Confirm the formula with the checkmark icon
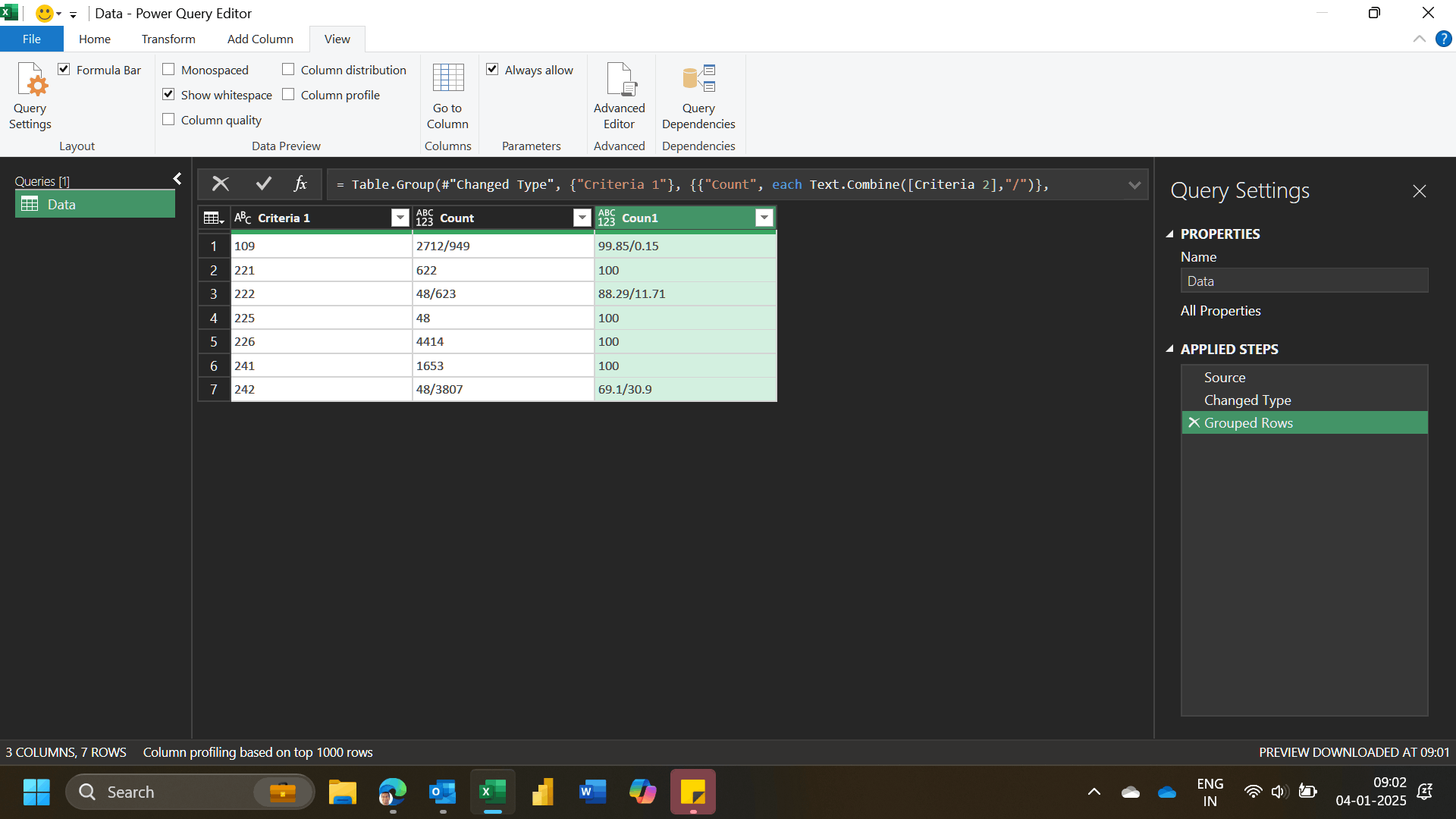 tap(264, 184)
